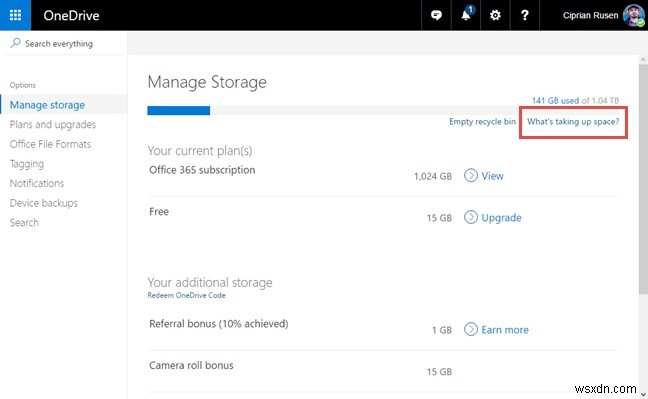
Task: Click Your additional storage heading
Action: (210, 282)
